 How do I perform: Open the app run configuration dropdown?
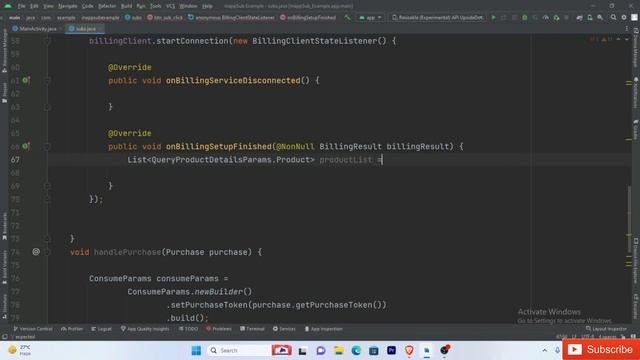click(x=370, y=18)
